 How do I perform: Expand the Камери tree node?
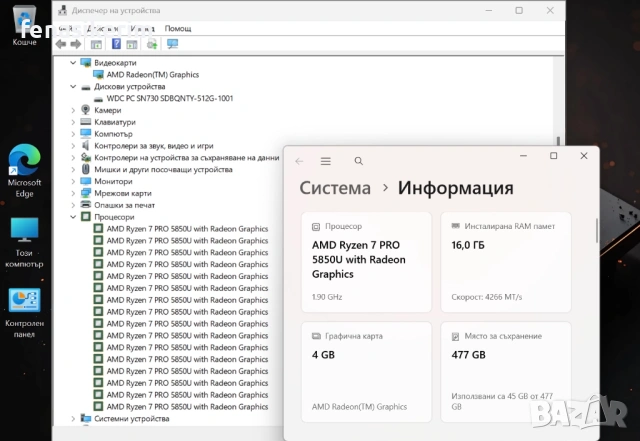pyautogui.click(x=73, y=110)
